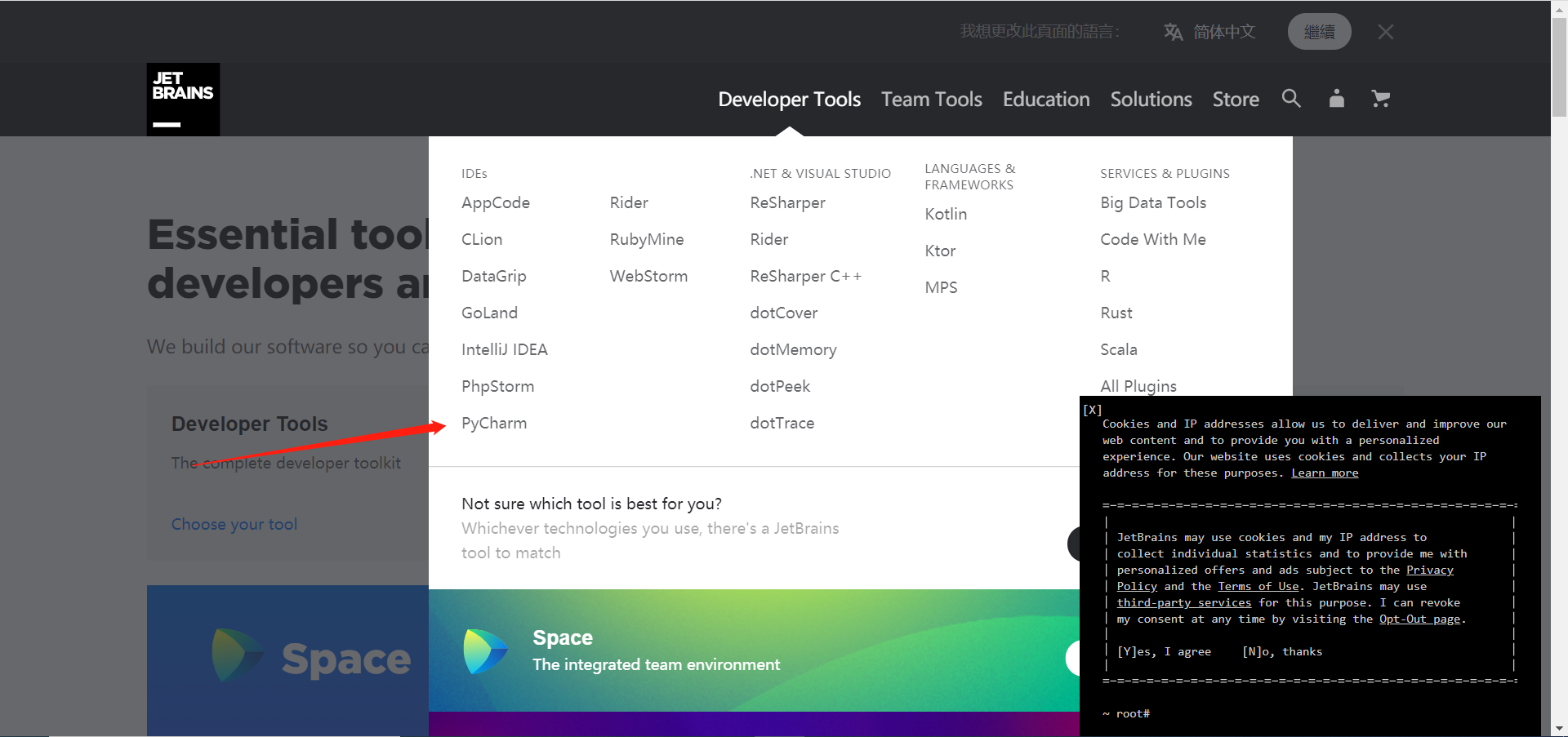Screen dimensions: 1568x737
Task: Click the search magnifier icon
Action: pos(1291,99)
